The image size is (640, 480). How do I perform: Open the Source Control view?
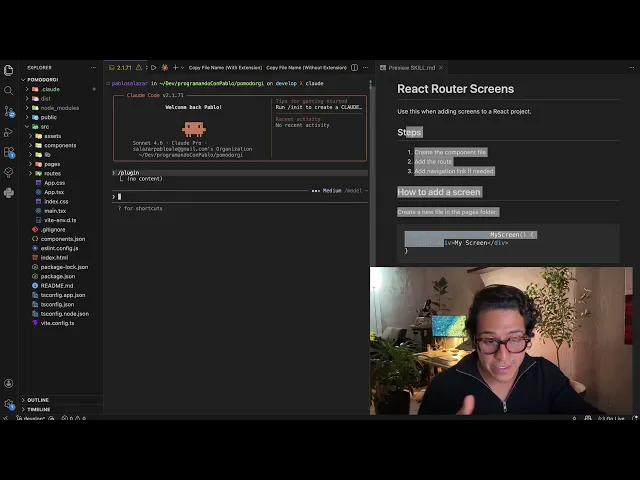[x=9, y=111]
